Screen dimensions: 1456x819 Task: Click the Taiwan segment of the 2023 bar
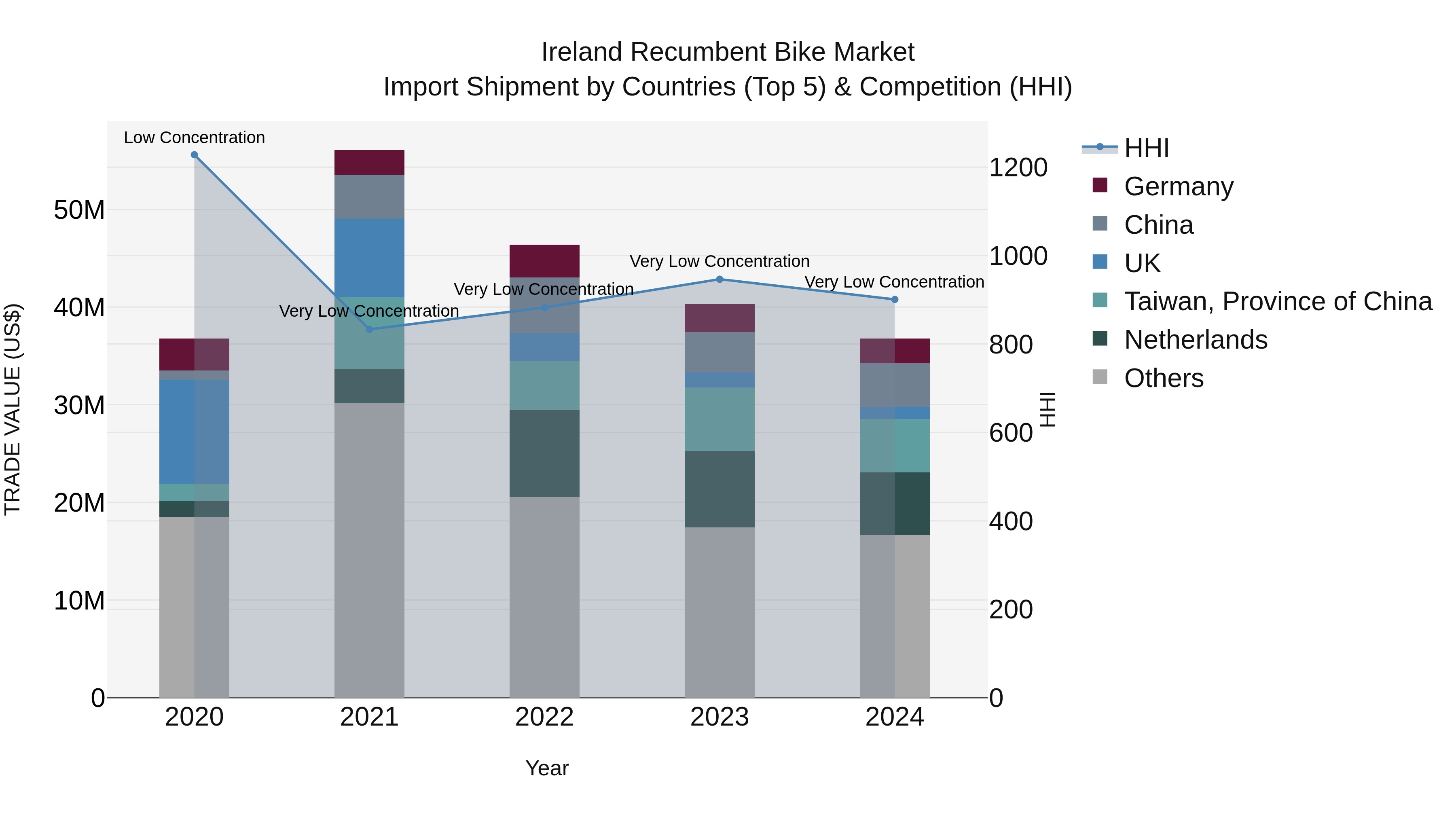pos(720,419)
